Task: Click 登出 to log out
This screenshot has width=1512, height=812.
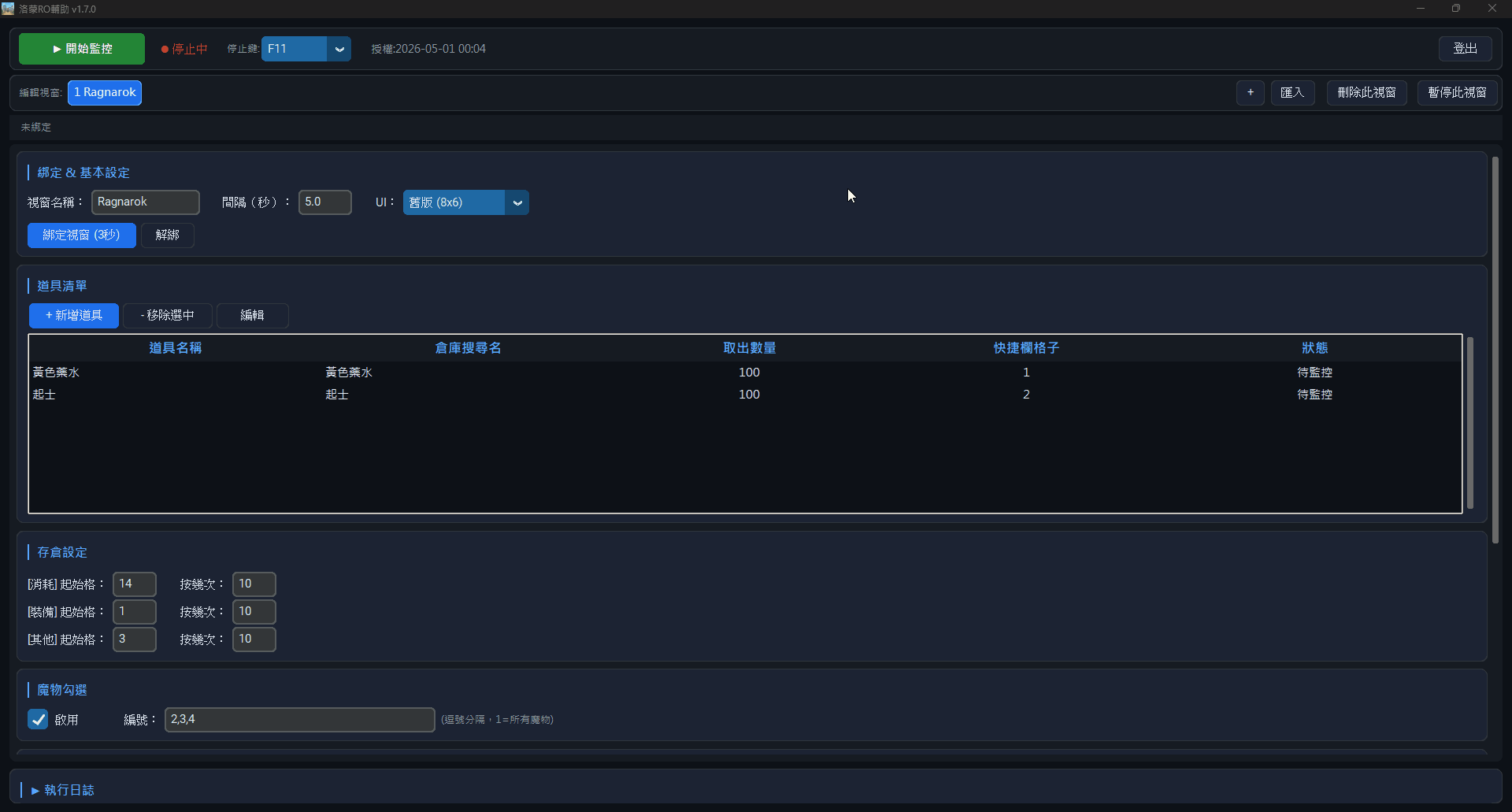Action: tap(1466, 48)
